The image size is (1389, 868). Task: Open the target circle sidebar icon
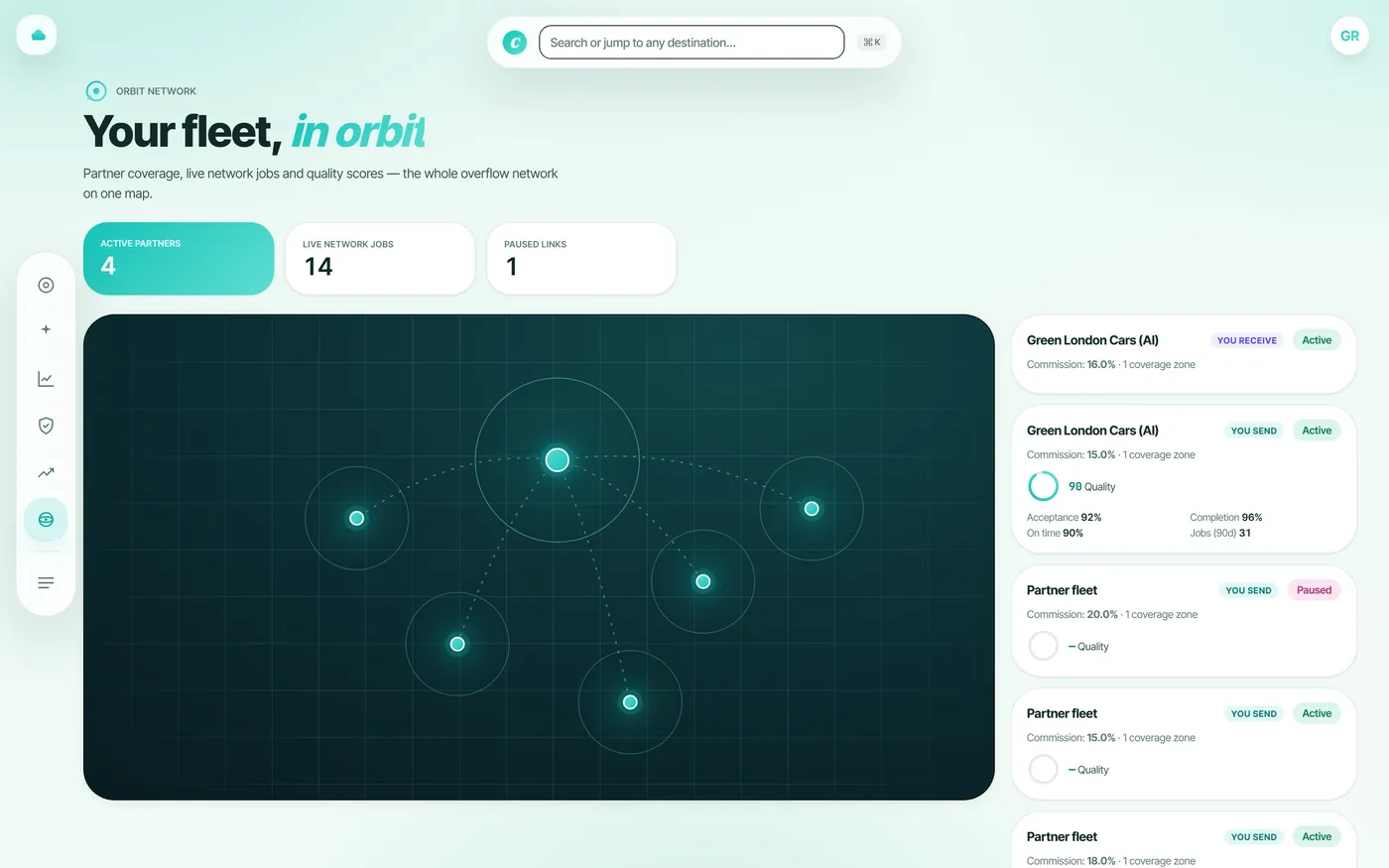pos(46,286)
